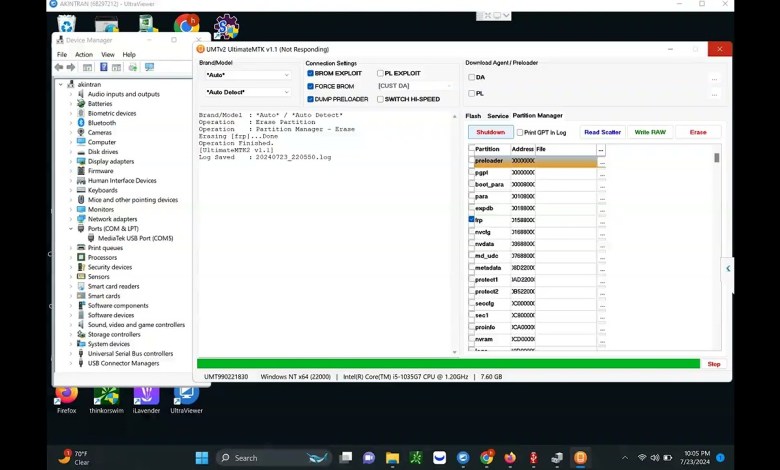Viewport: 780px width, 470px height.
Task: Click the green progress bar
Action: coord(448,364)
